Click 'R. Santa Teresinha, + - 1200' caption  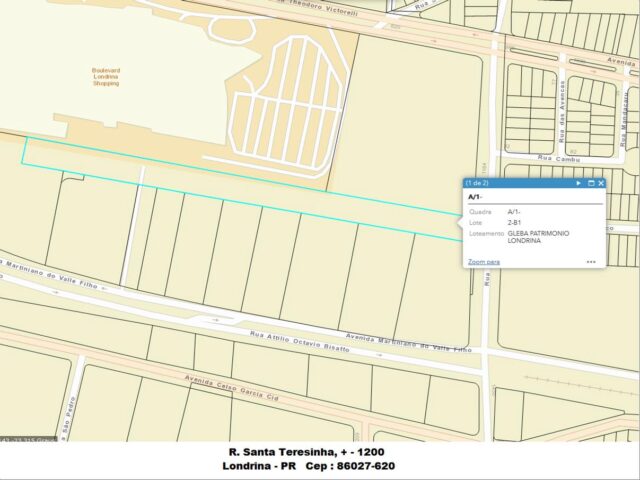pyautogui.click(x=307, y=452)
